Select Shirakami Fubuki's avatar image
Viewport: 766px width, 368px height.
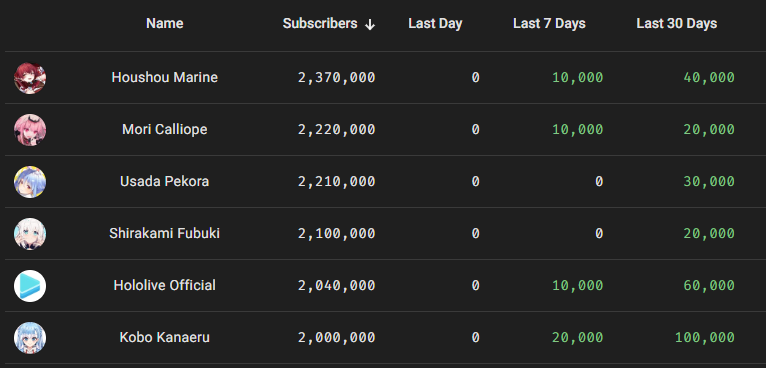[30, 234]
